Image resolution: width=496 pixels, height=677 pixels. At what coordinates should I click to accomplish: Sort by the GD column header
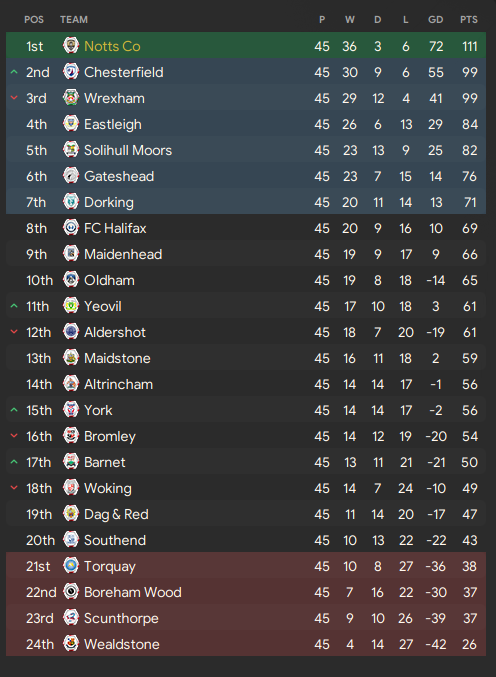(x=436, y=19)
